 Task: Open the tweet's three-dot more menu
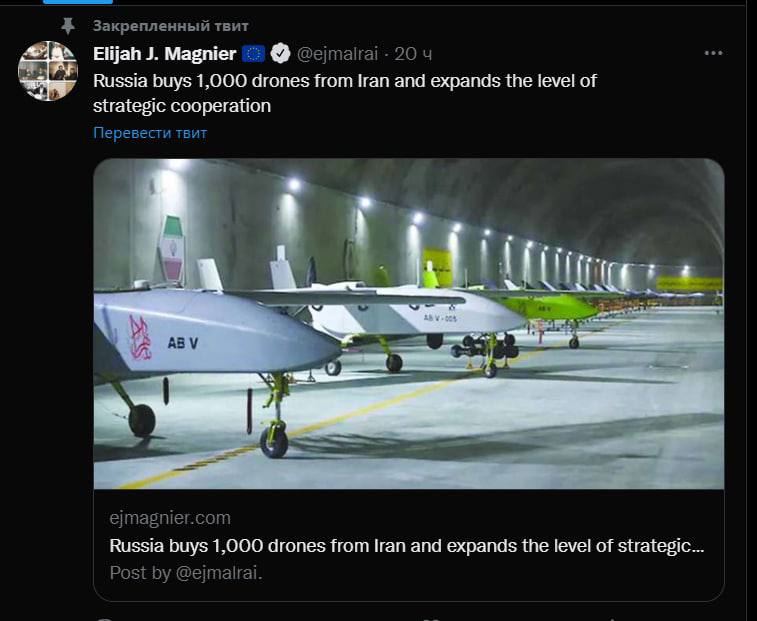(x=712, y=53)
